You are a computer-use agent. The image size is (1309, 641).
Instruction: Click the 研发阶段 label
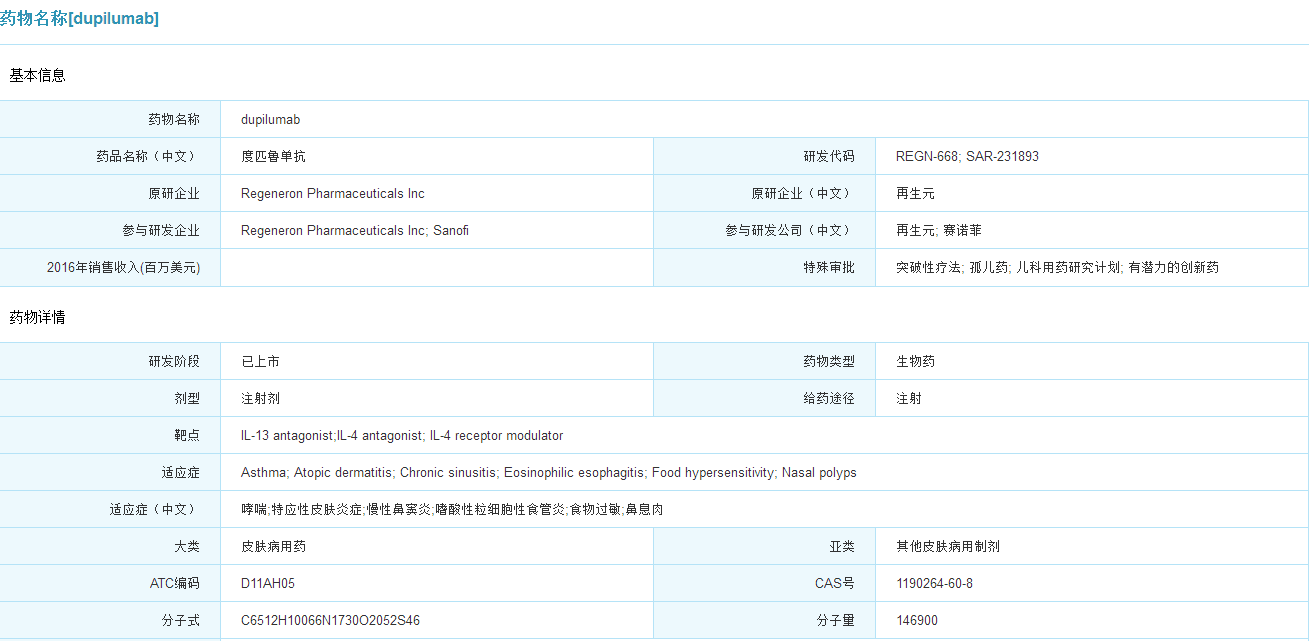(174, 361)
